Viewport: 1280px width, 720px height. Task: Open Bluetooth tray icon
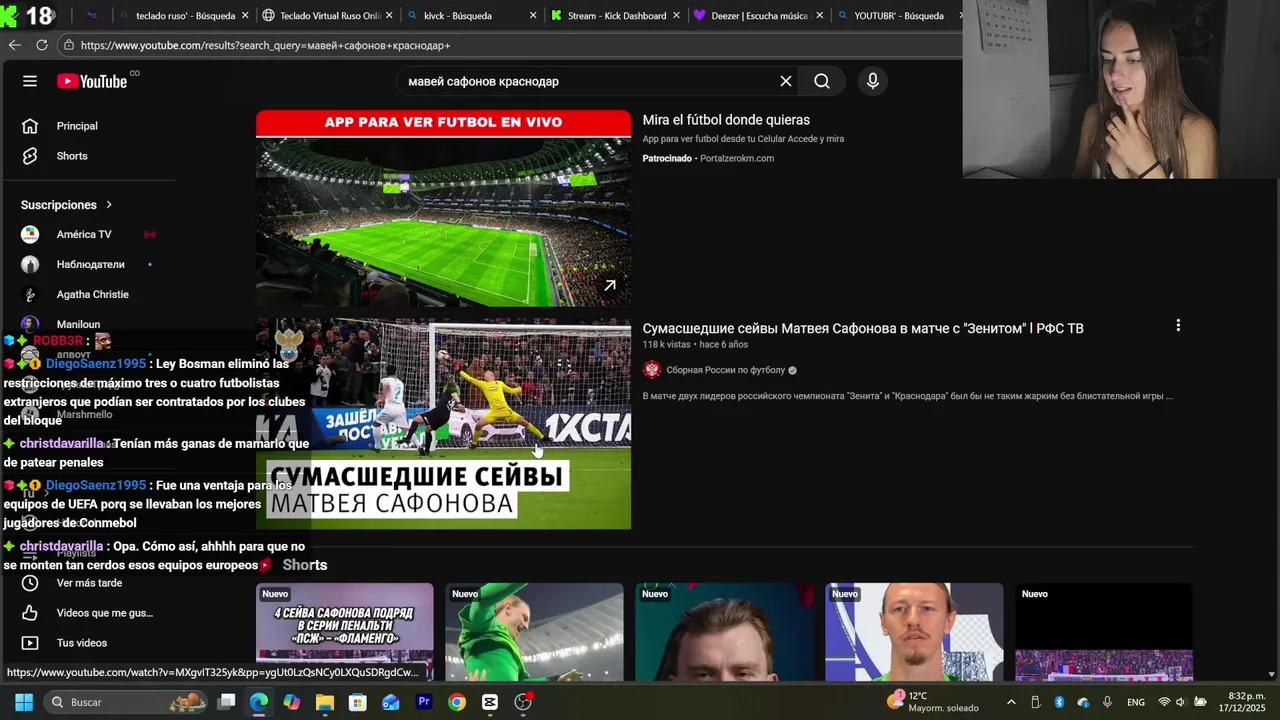[x=1059, y=702]
